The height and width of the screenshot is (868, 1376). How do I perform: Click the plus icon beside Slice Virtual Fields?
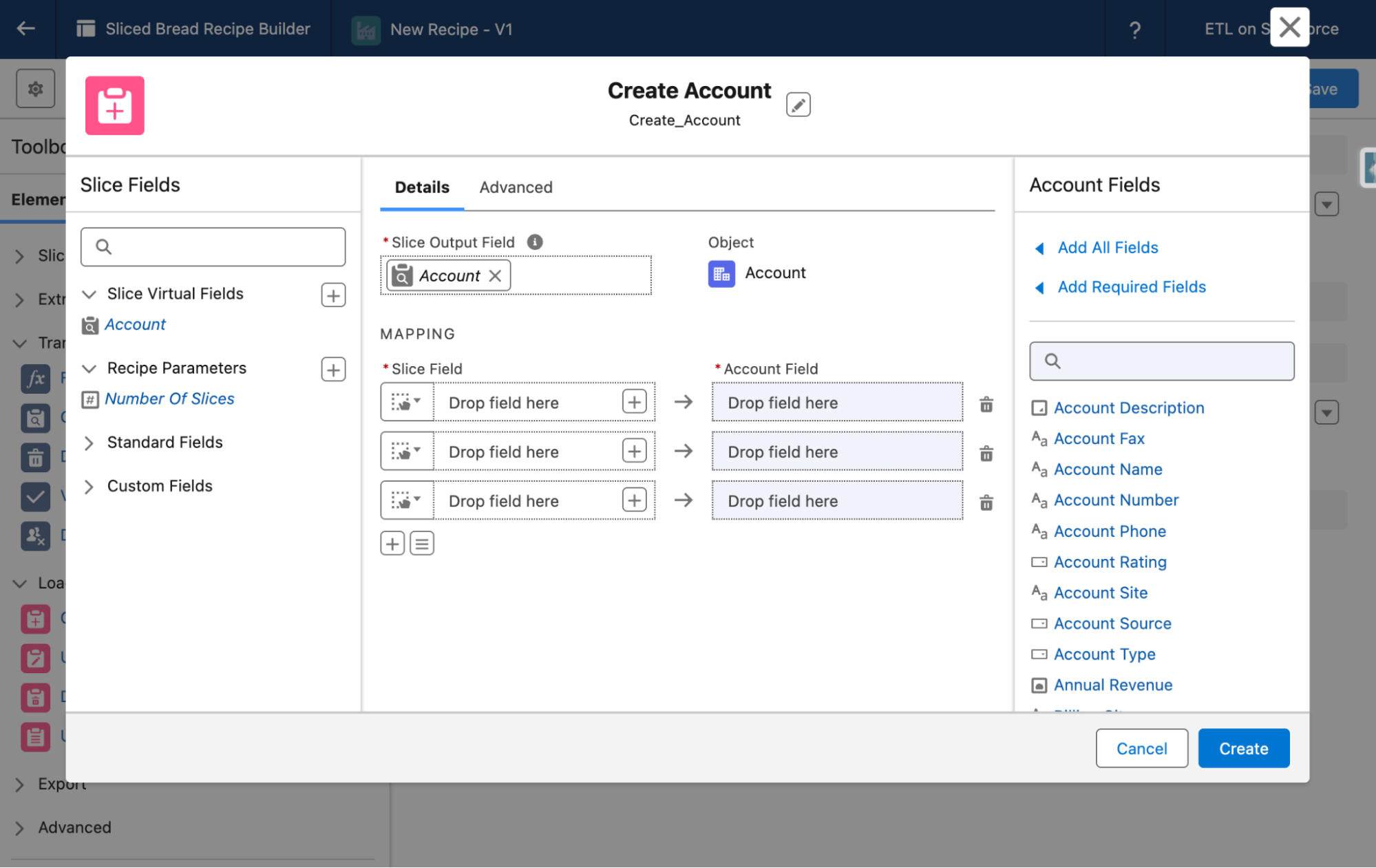click(333, 295)
